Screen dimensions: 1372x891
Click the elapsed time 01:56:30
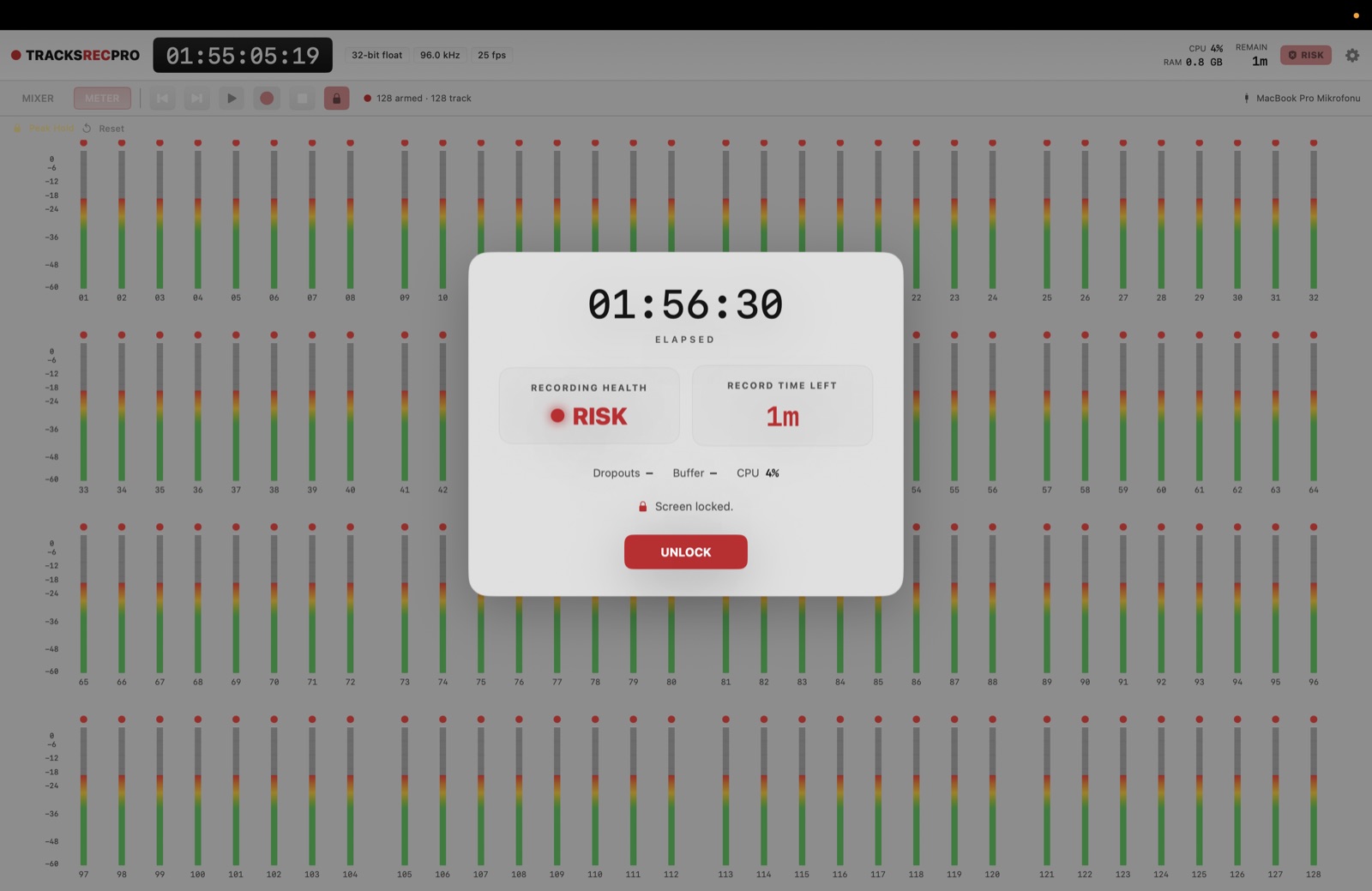(x=685, y=304)
